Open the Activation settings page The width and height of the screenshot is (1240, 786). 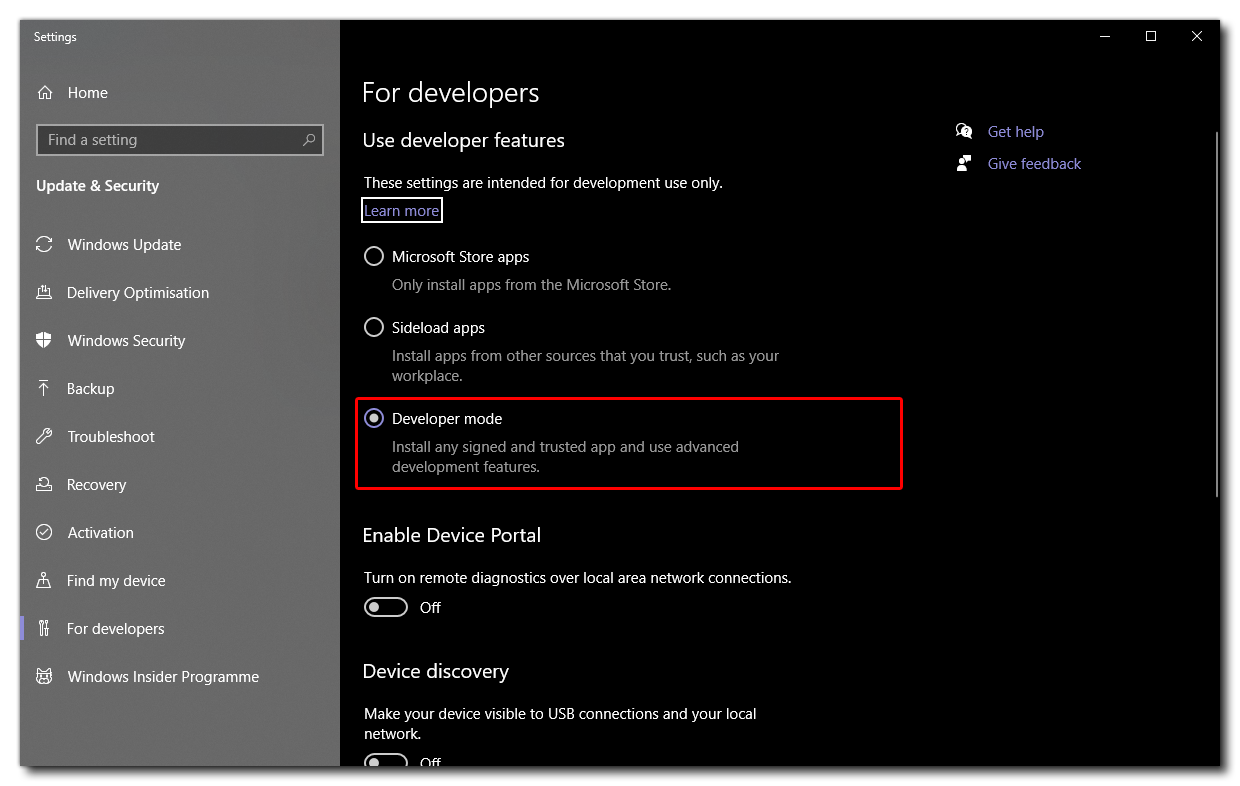pos(100,533)
